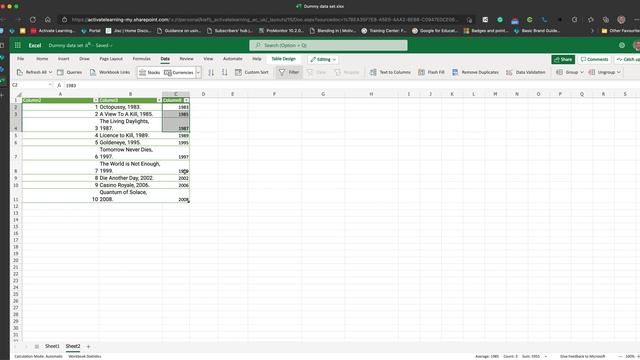Viewport: 640px width, 360px height.
Task: Open the Ungroup dropdown arrow
Action: point(619,72)
